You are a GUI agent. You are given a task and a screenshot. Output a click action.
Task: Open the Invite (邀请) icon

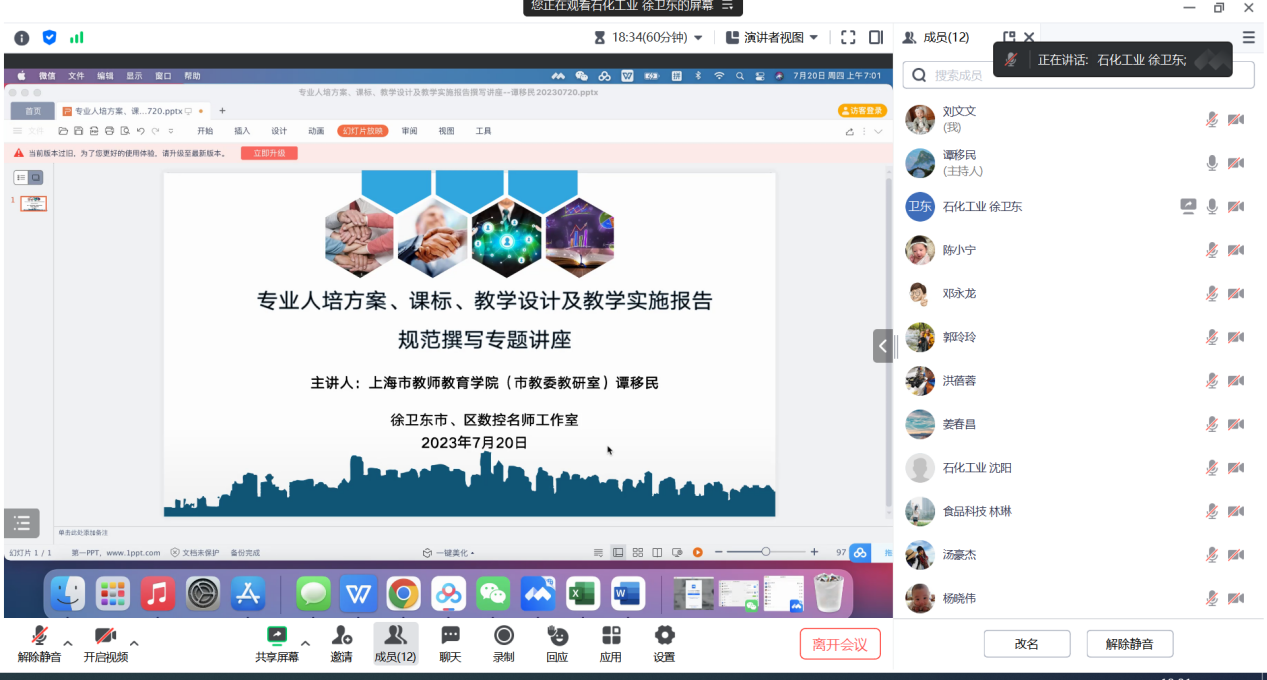click(x=342, y=643)
